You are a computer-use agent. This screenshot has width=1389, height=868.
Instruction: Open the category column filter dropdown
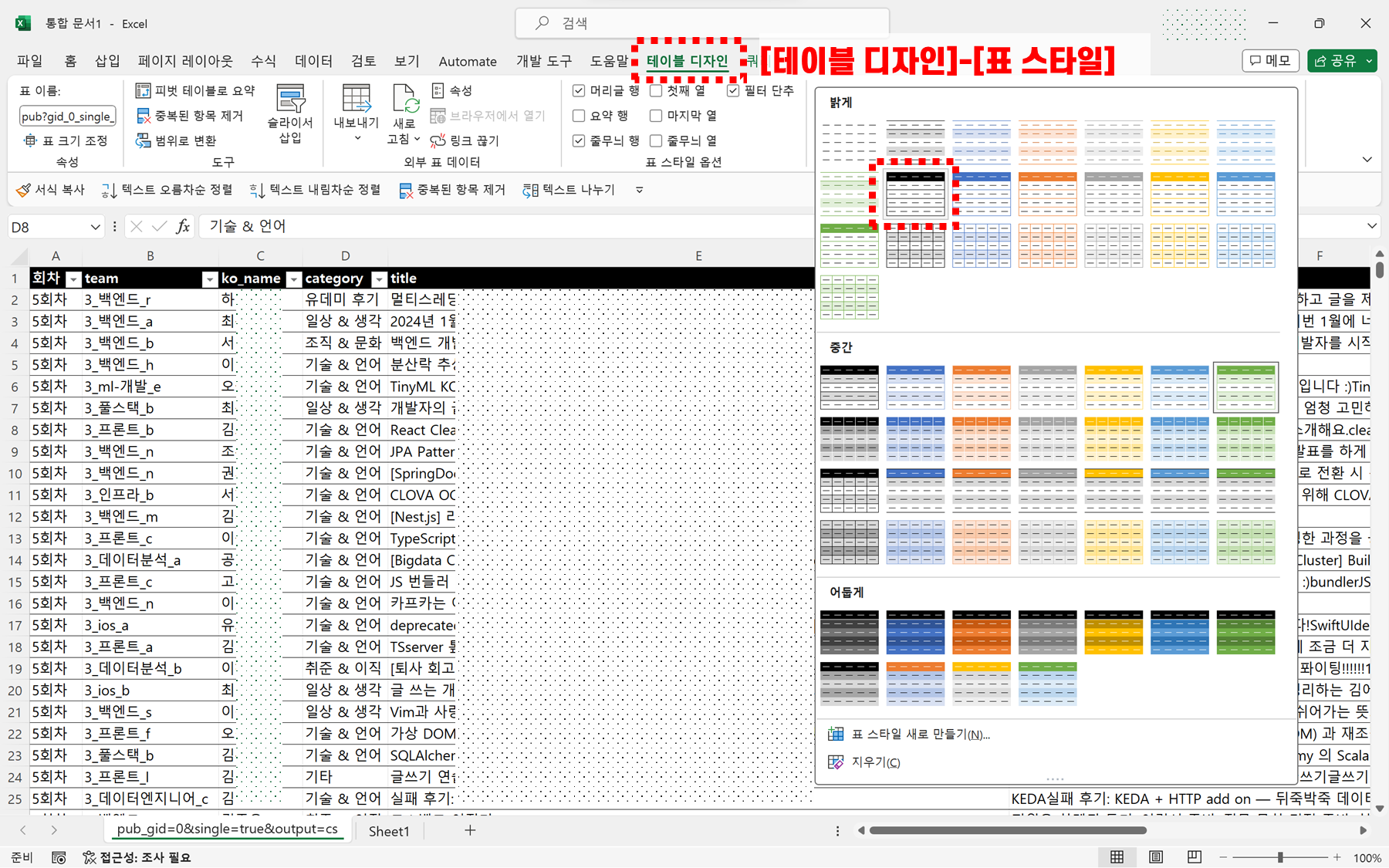point(379,279)
